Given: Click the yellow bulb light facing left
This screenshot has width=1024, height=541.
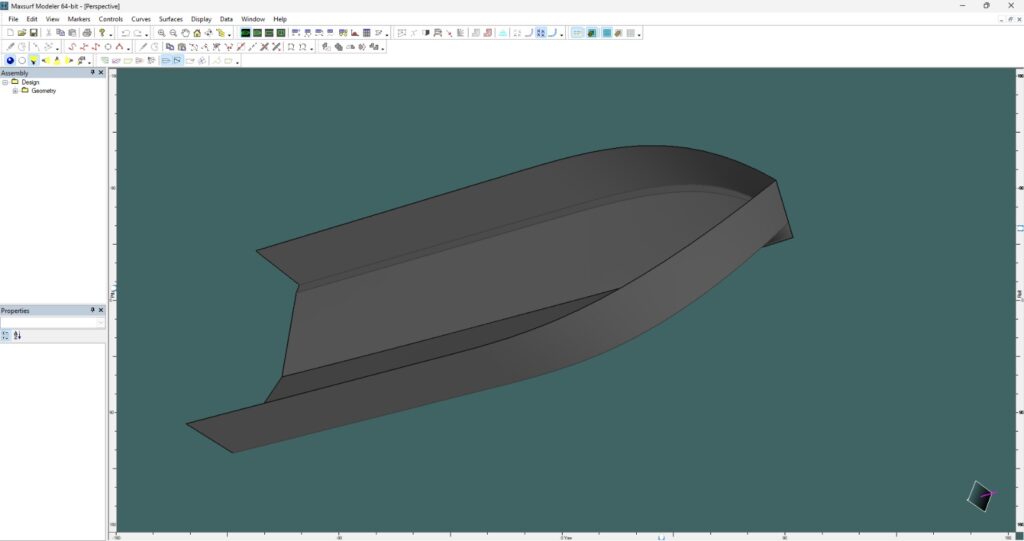Looking at the screenshot, I should (45, 60).
